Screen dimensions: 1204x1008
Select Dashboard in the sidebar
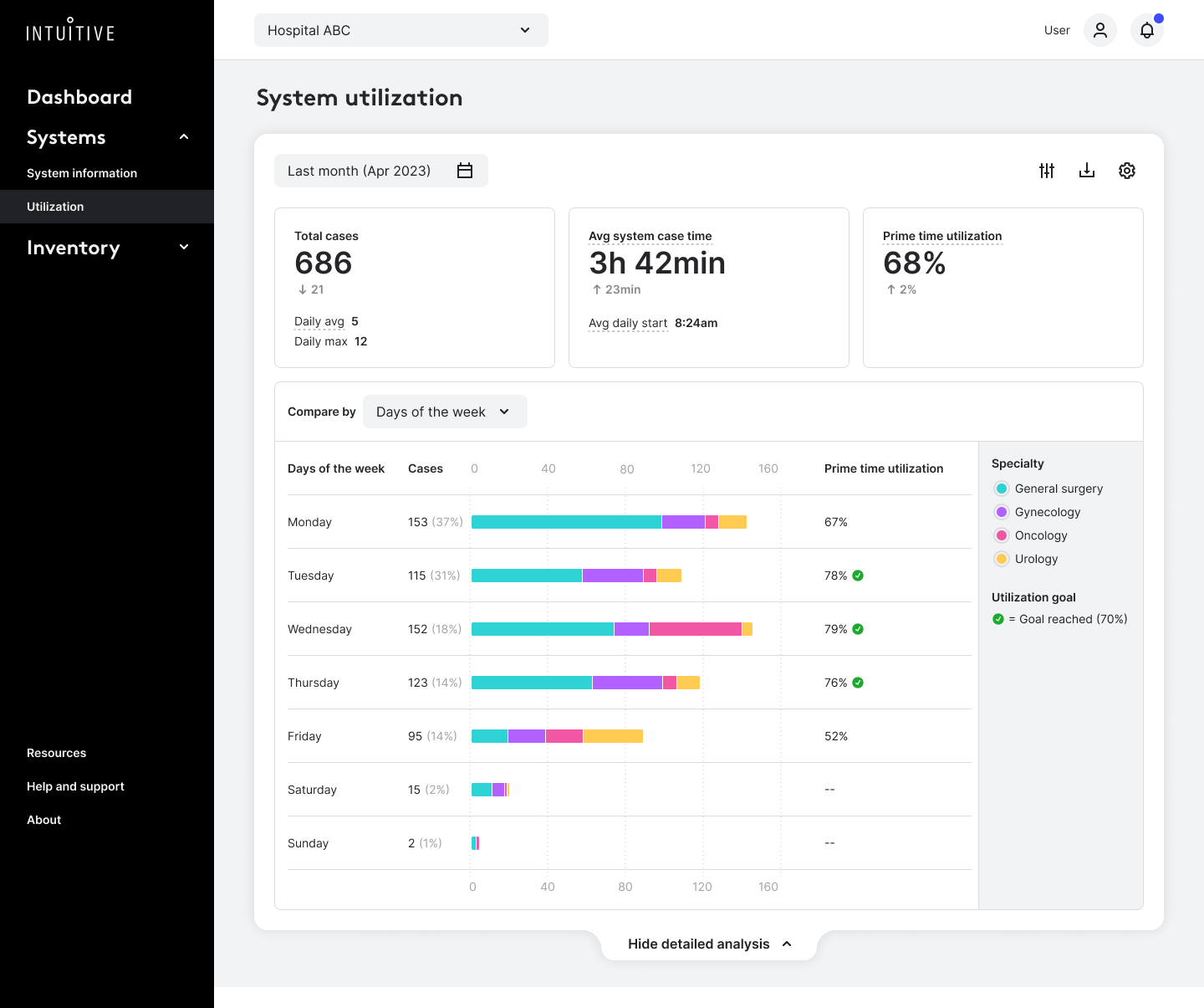pyautogui.click(x=79, y=97)
